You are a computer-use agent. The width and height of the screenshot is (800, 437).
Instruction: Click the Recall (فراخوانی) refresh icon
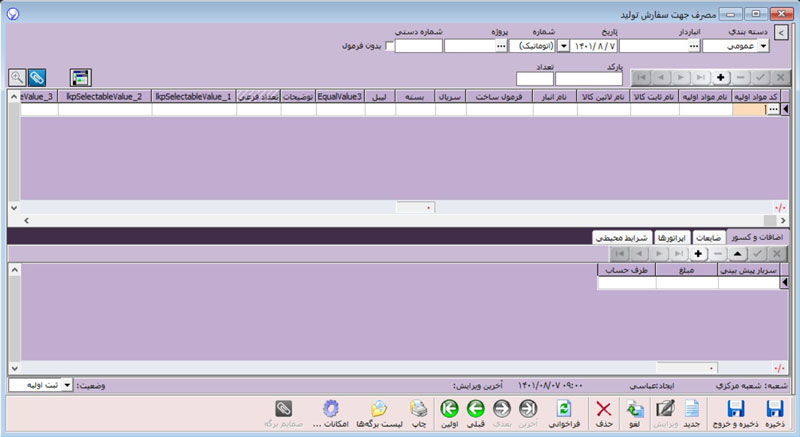(563, 410)
